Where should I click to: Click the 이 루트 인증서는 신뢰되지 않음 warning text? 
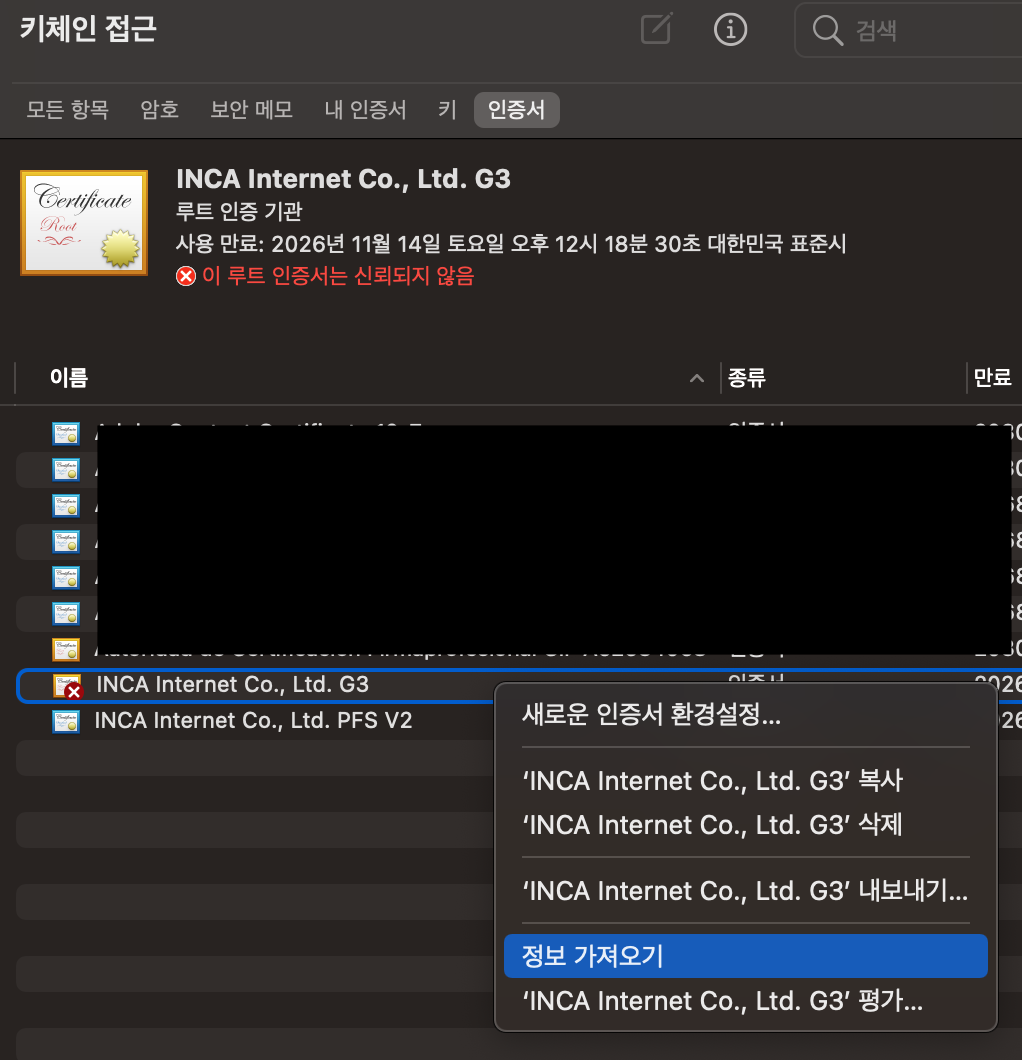[338, 276]
